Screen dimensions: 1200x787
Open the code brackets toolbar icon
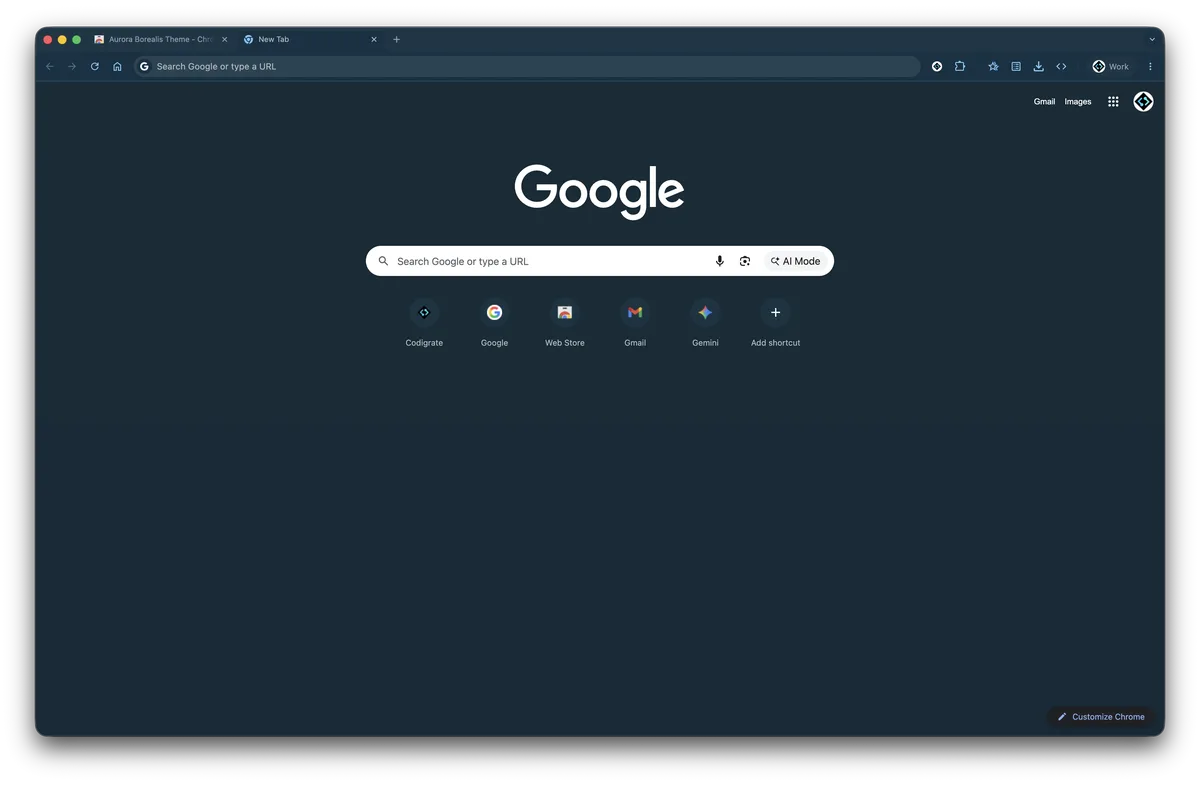click(x=1061, y=67)
